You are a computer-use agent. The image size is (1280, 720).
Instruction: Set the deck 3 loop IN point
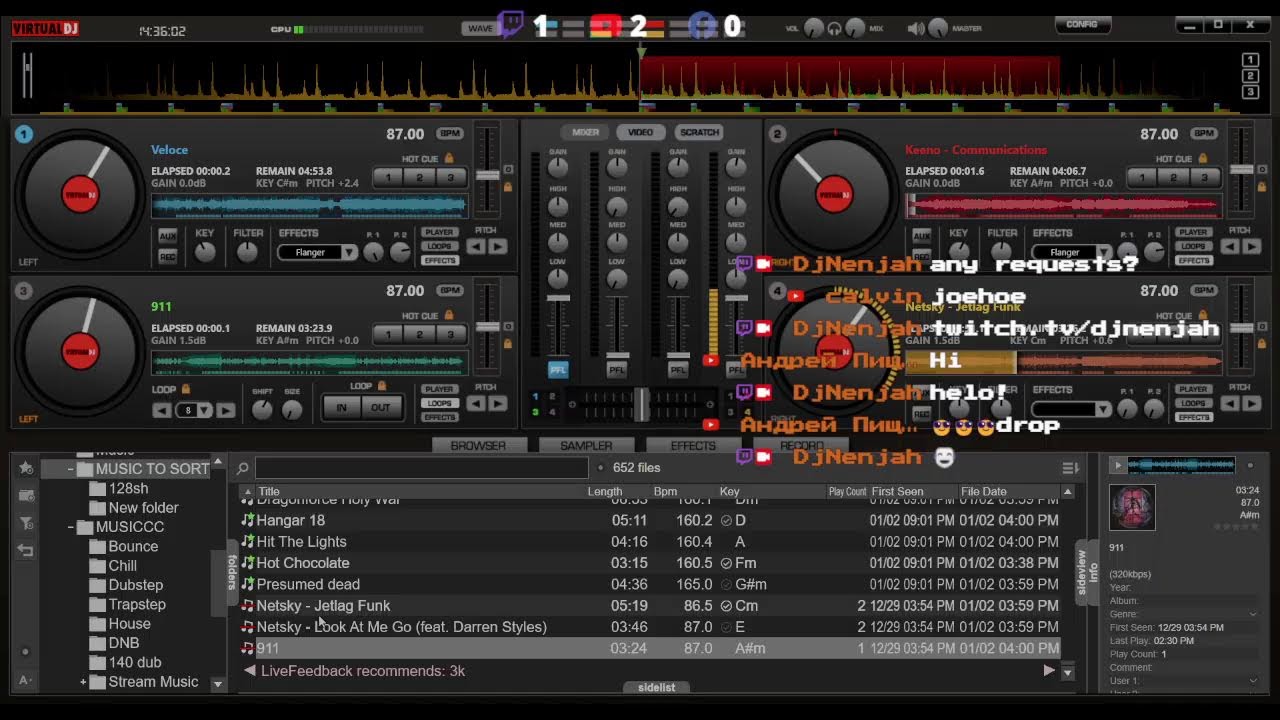point(342,407)
